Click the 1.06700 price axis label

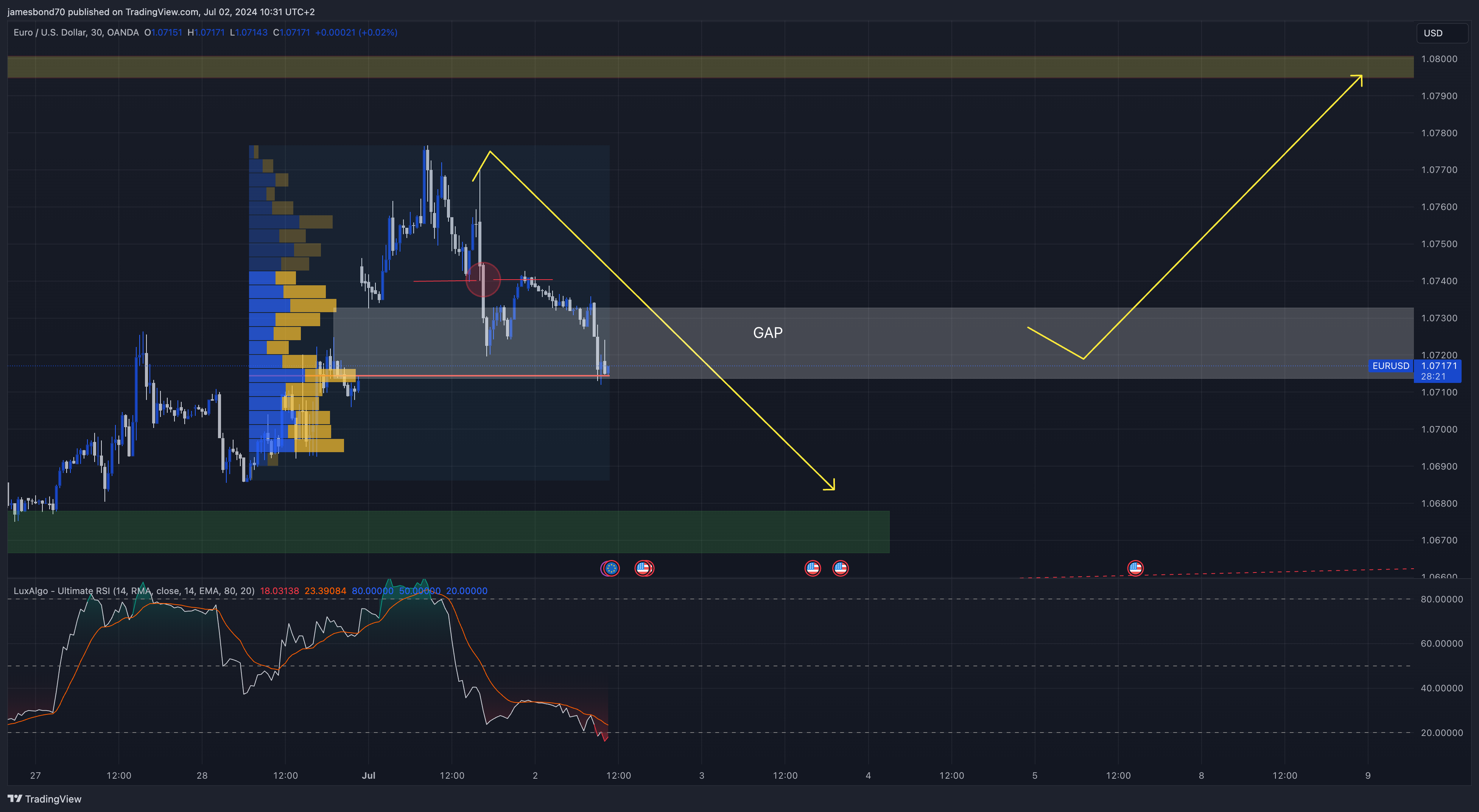[x=1439, y=540]
